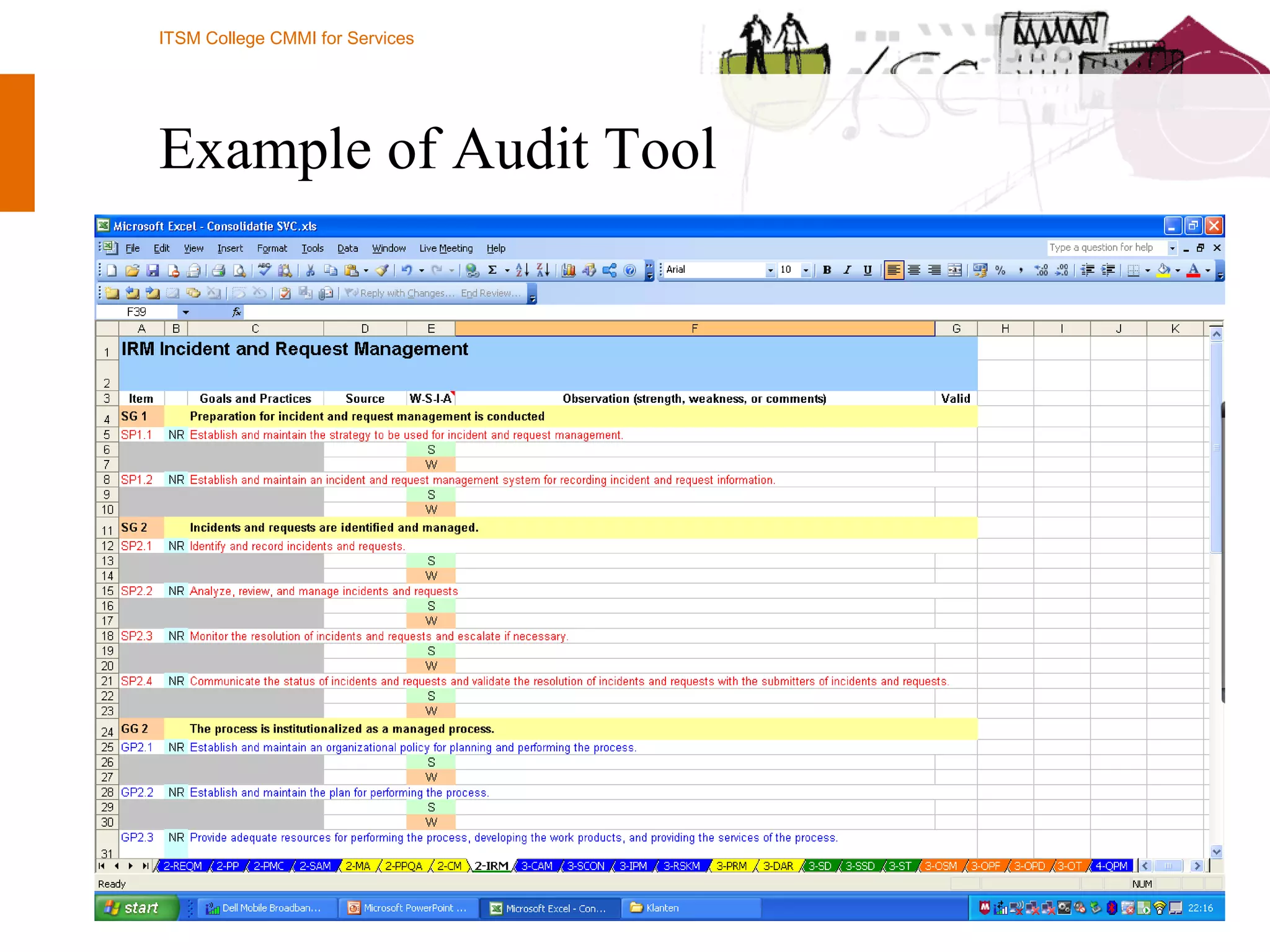Select column F header
This screenshot has width=1270, height=952.
coord(695,328)
